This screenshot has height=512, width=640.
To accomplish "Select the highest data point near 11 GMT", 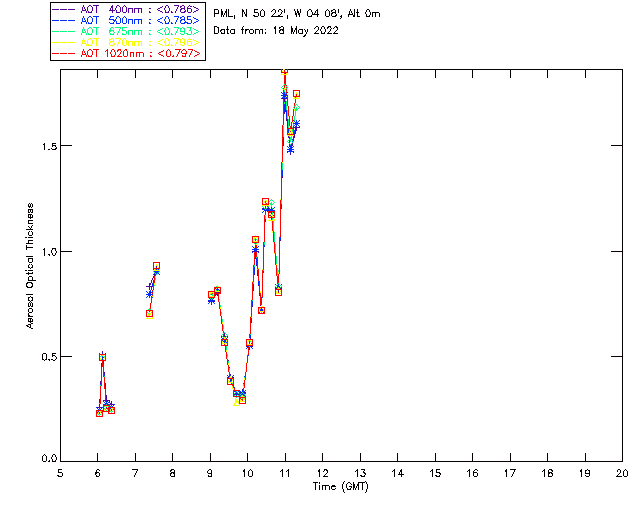I will (x=285, y=71).
